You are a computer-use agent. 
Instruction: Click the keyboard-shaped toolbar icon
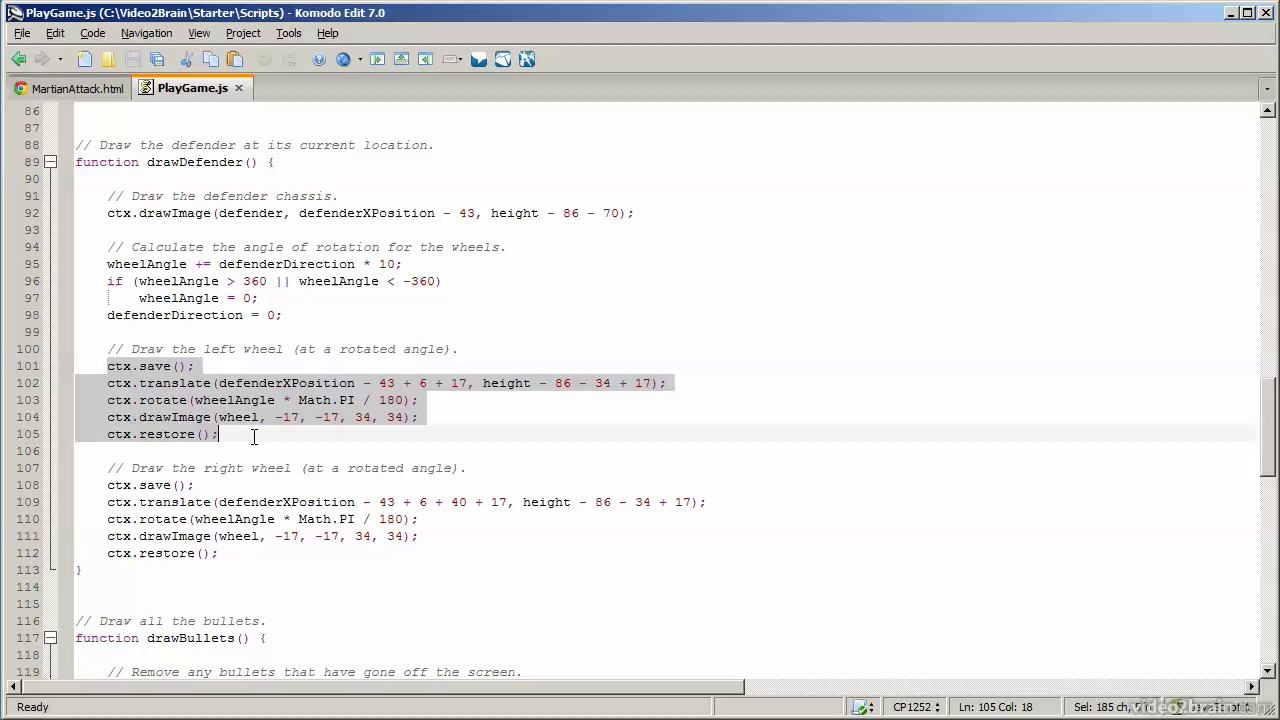[x=449, y=60]
